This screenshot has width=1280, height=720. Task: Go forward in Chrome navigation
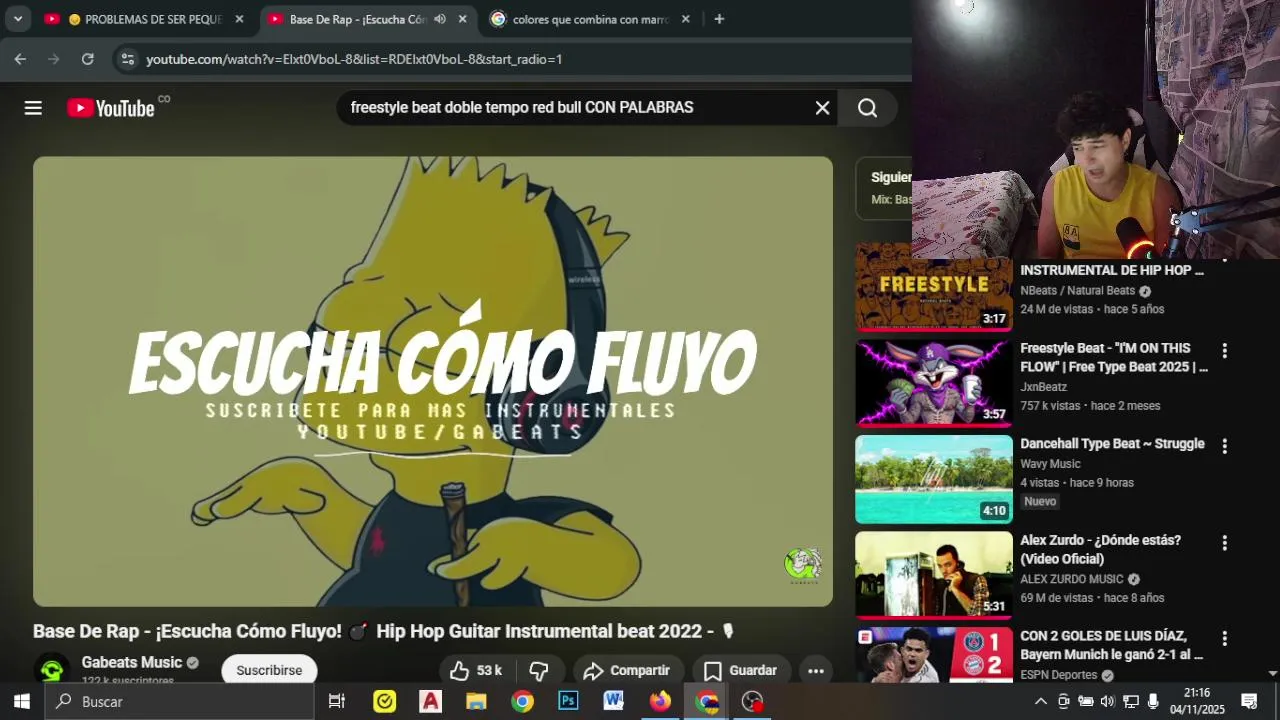click(x=54, y=59)
